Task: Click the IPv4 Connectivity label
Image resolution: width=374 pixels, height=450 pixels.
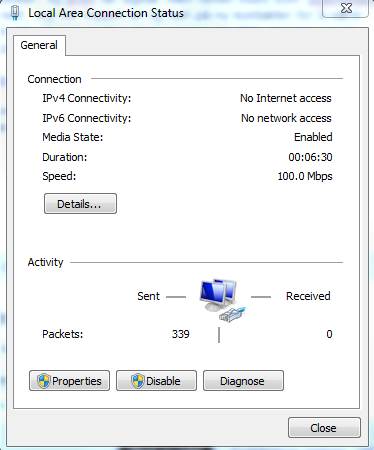Action: (x=87, y=98)
